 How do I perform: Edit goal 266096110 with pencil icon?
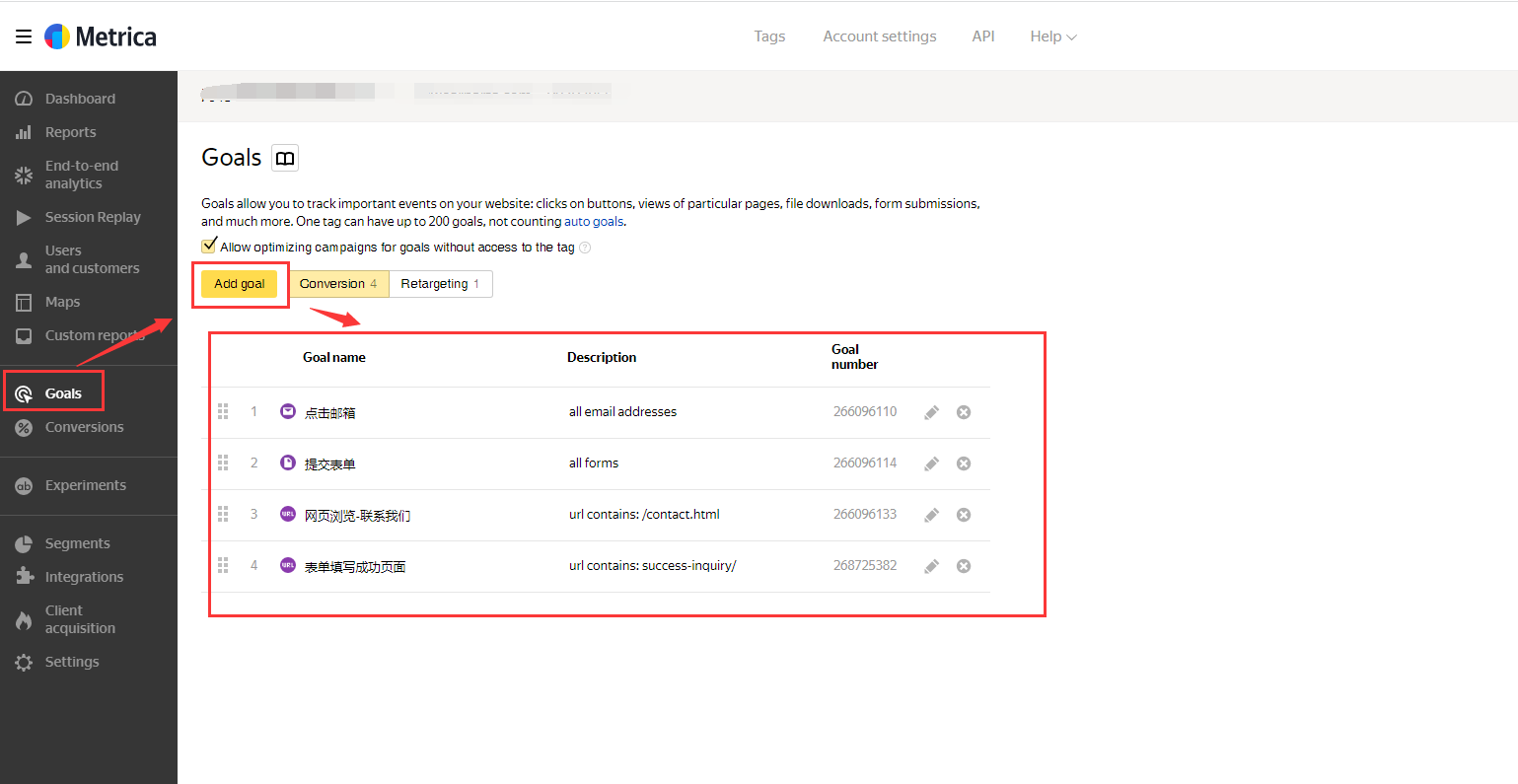[931, 412]
